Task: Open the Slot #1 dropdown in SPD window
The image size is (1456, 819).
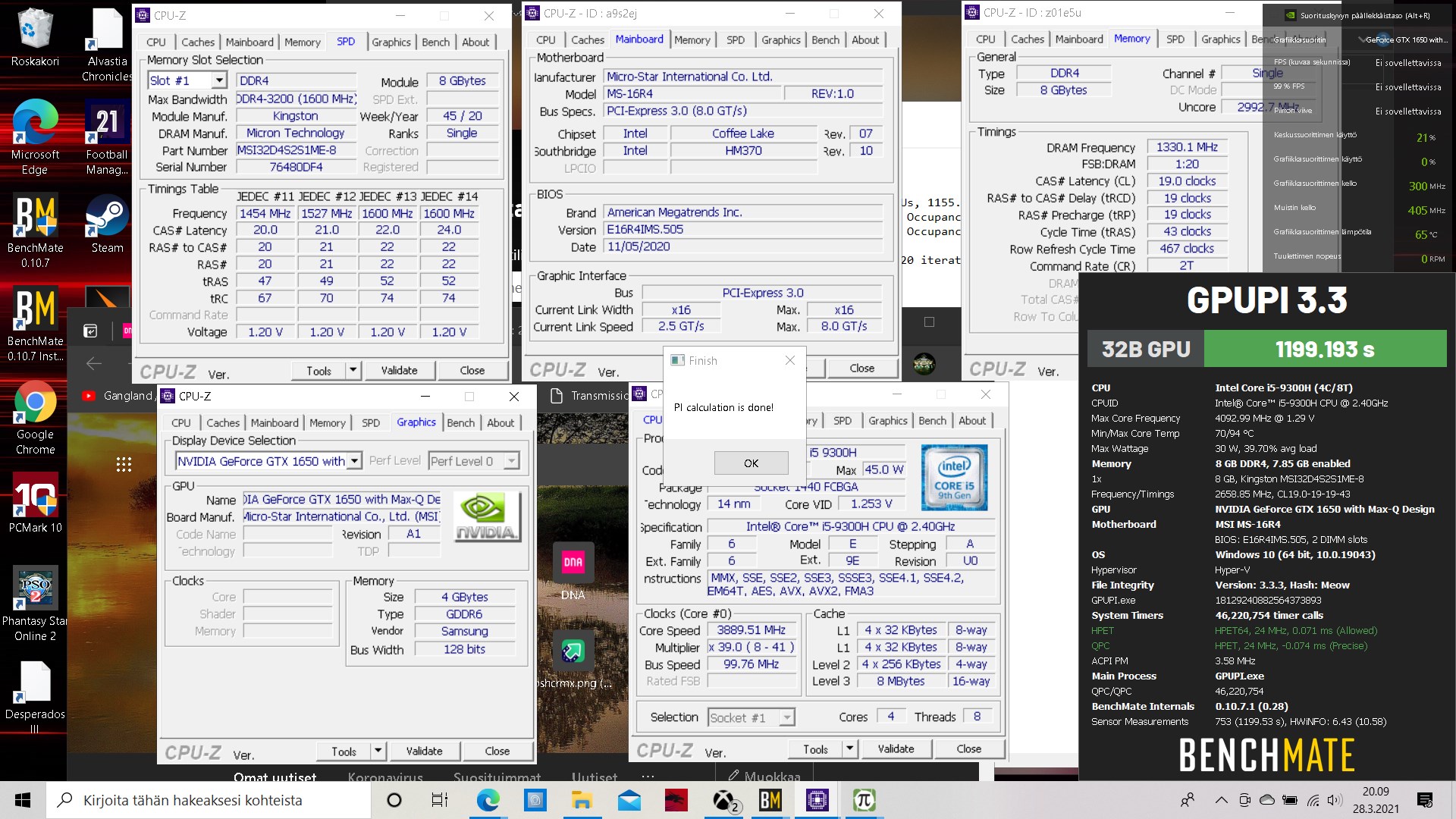Action: pyautogui.click(x=219, y=80)
